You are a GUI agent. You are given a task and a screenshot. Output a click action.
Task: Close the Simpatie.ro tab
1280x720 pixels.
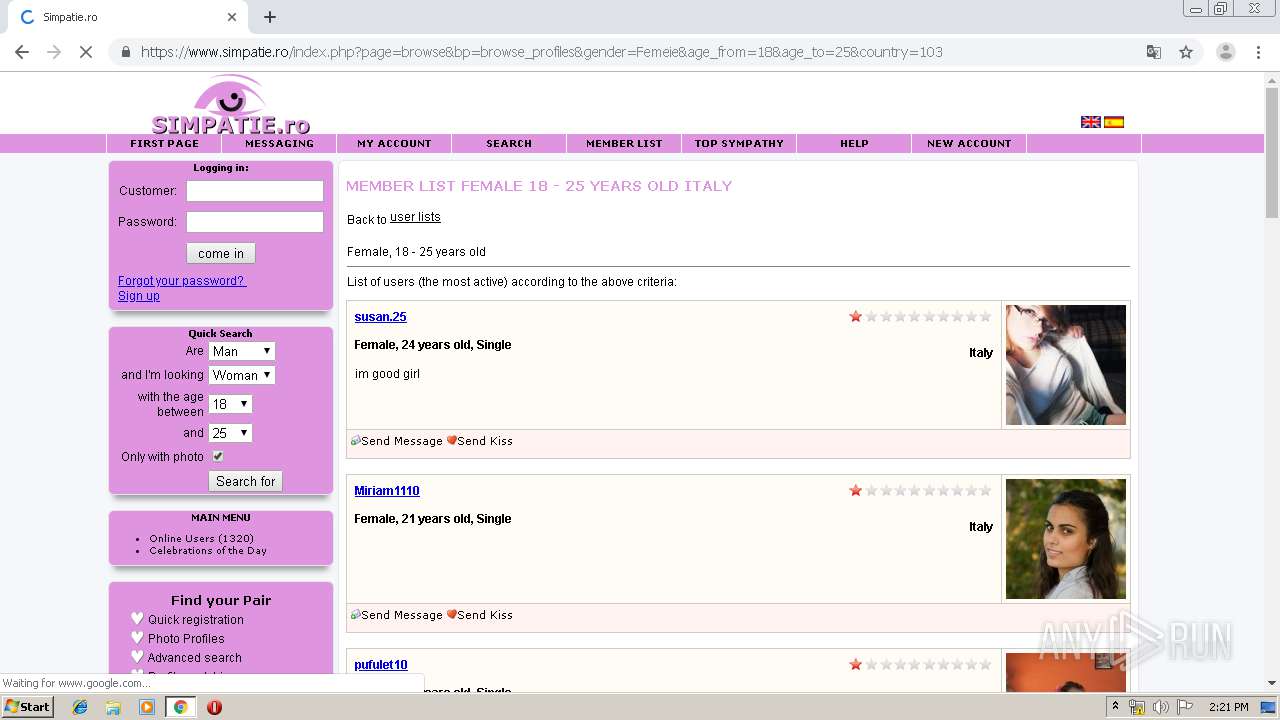(x=232, y=17)
